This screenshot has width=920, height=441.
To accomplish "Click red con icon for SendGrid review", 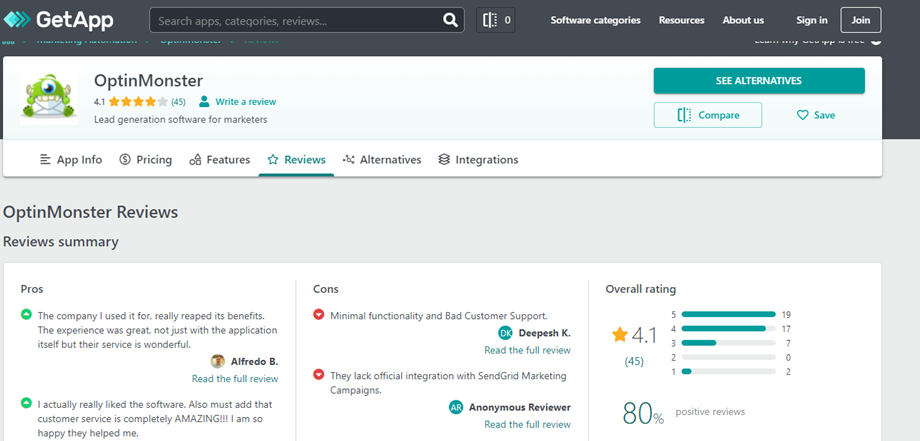I will 319,374.
